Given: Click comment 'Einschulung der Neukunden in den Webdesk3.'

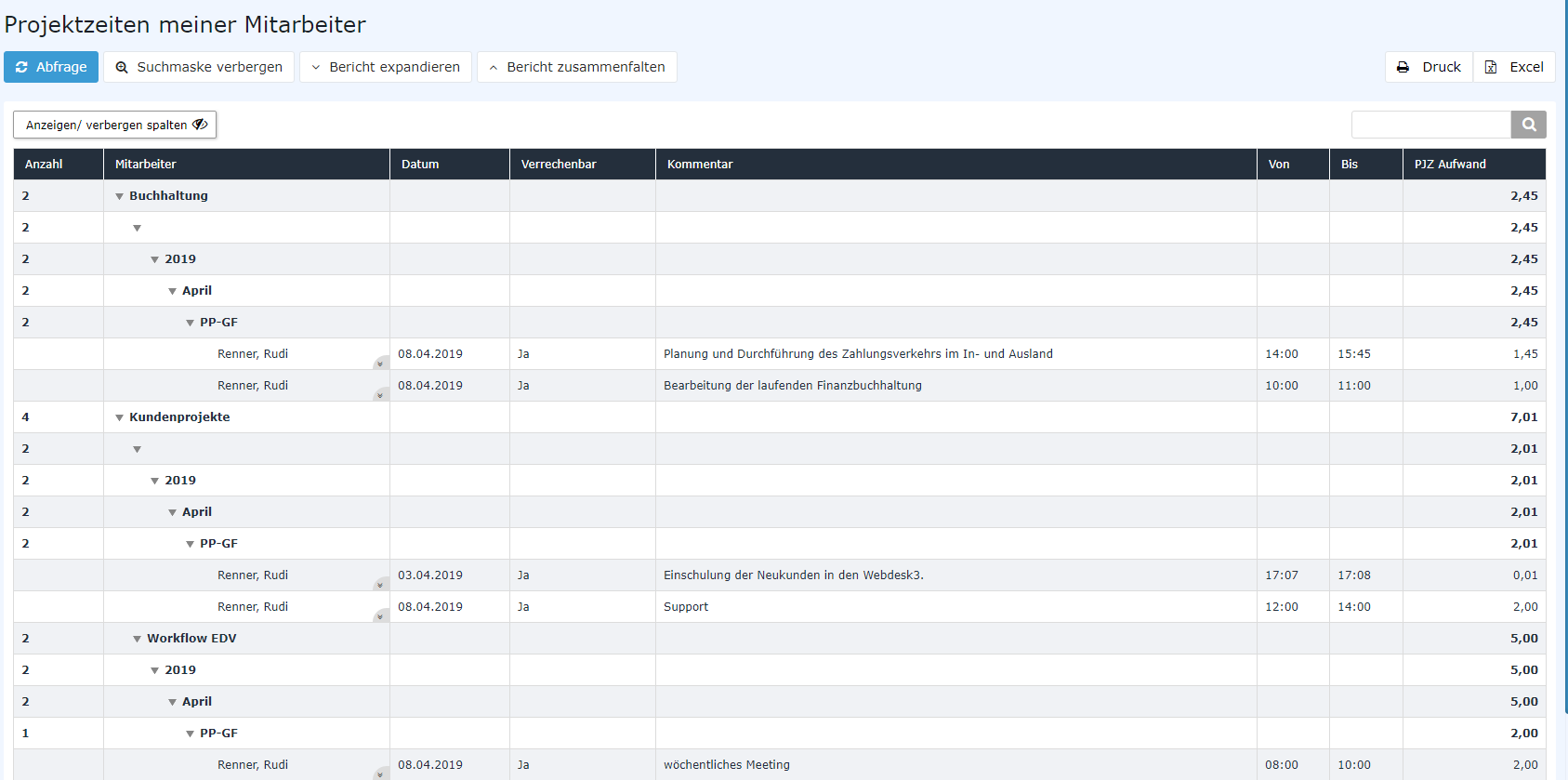Looking at the screenshot, I should click(x=794, y=575).
